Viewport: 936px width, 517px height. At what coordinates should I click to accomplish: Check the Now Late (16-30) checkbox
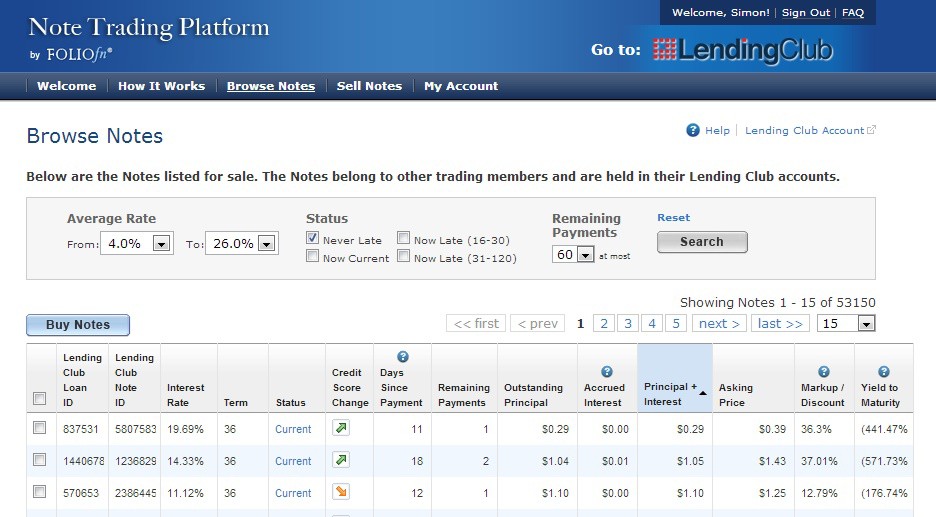pyautogui.click(x=403, y=239)
